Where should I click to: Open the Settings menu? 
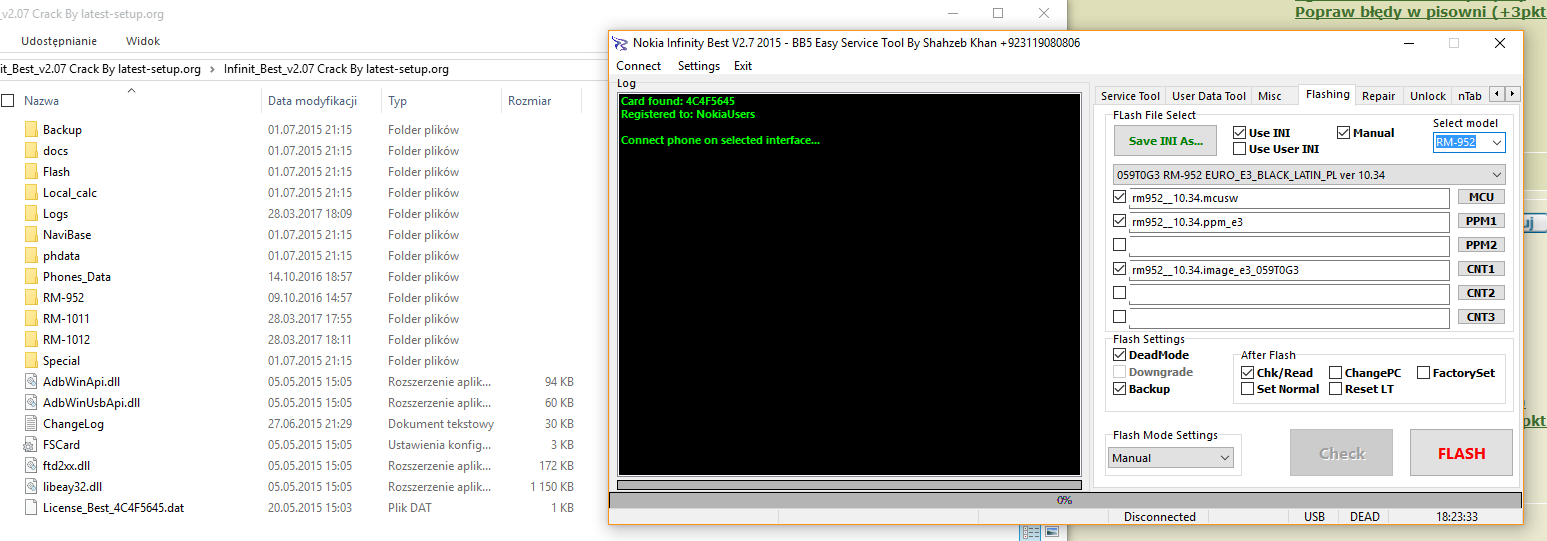click(698, 66)
